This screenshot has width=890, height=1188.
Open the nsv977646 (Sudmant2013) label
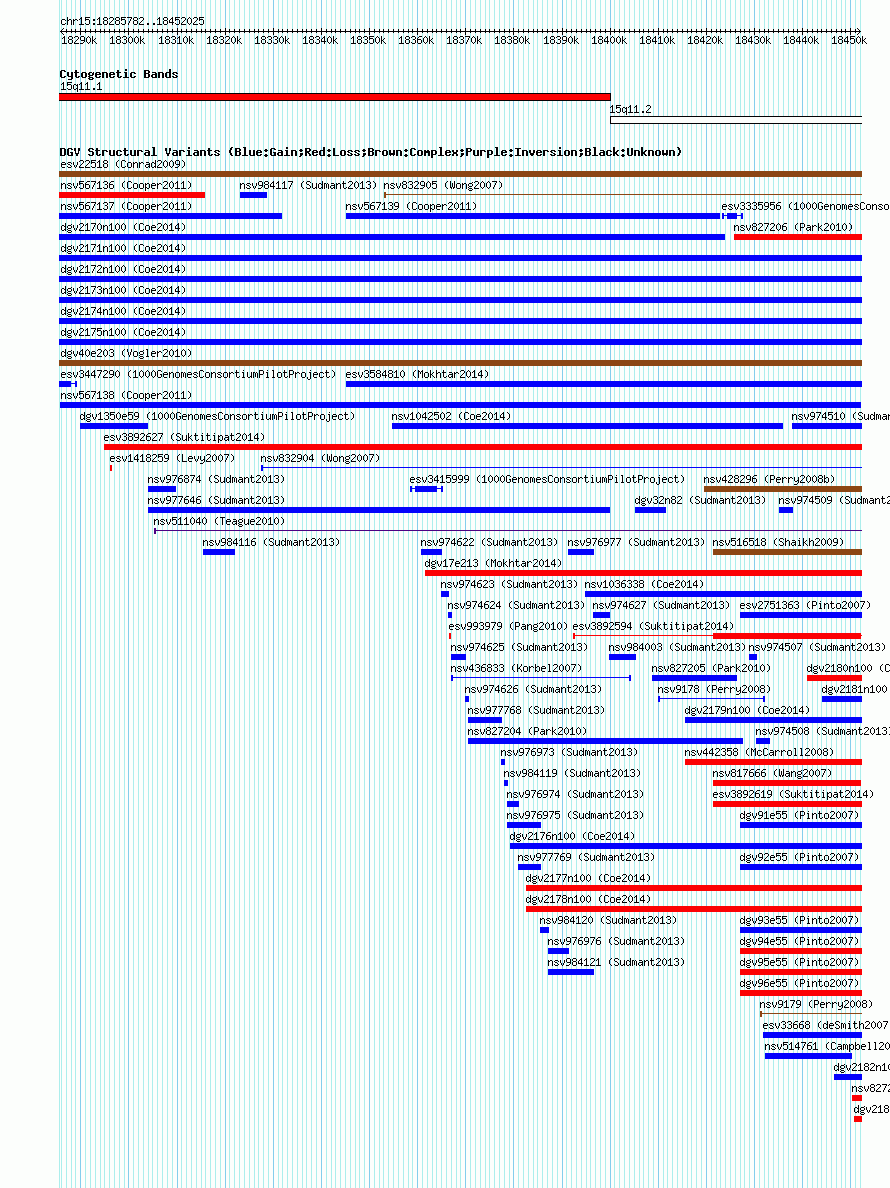[x=217, y=501]
